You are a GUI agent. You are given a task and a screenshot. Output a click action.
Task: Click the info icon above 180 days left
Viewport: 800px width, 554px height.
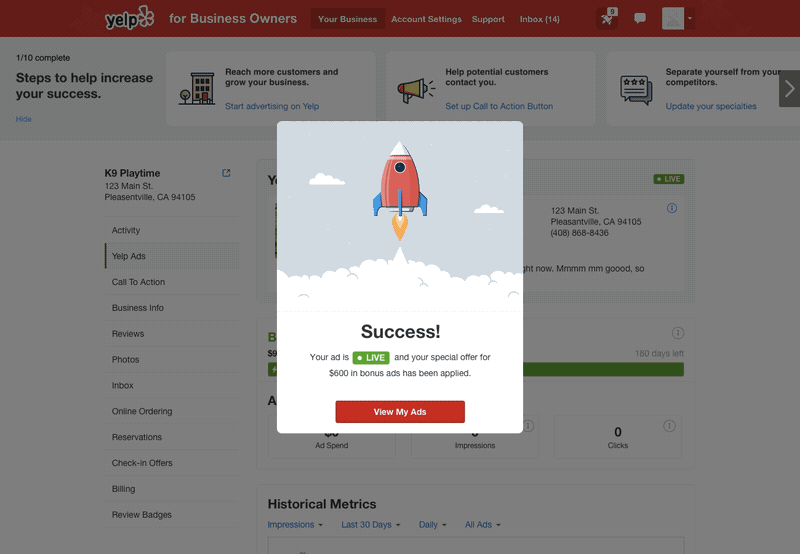coord(678,333)
